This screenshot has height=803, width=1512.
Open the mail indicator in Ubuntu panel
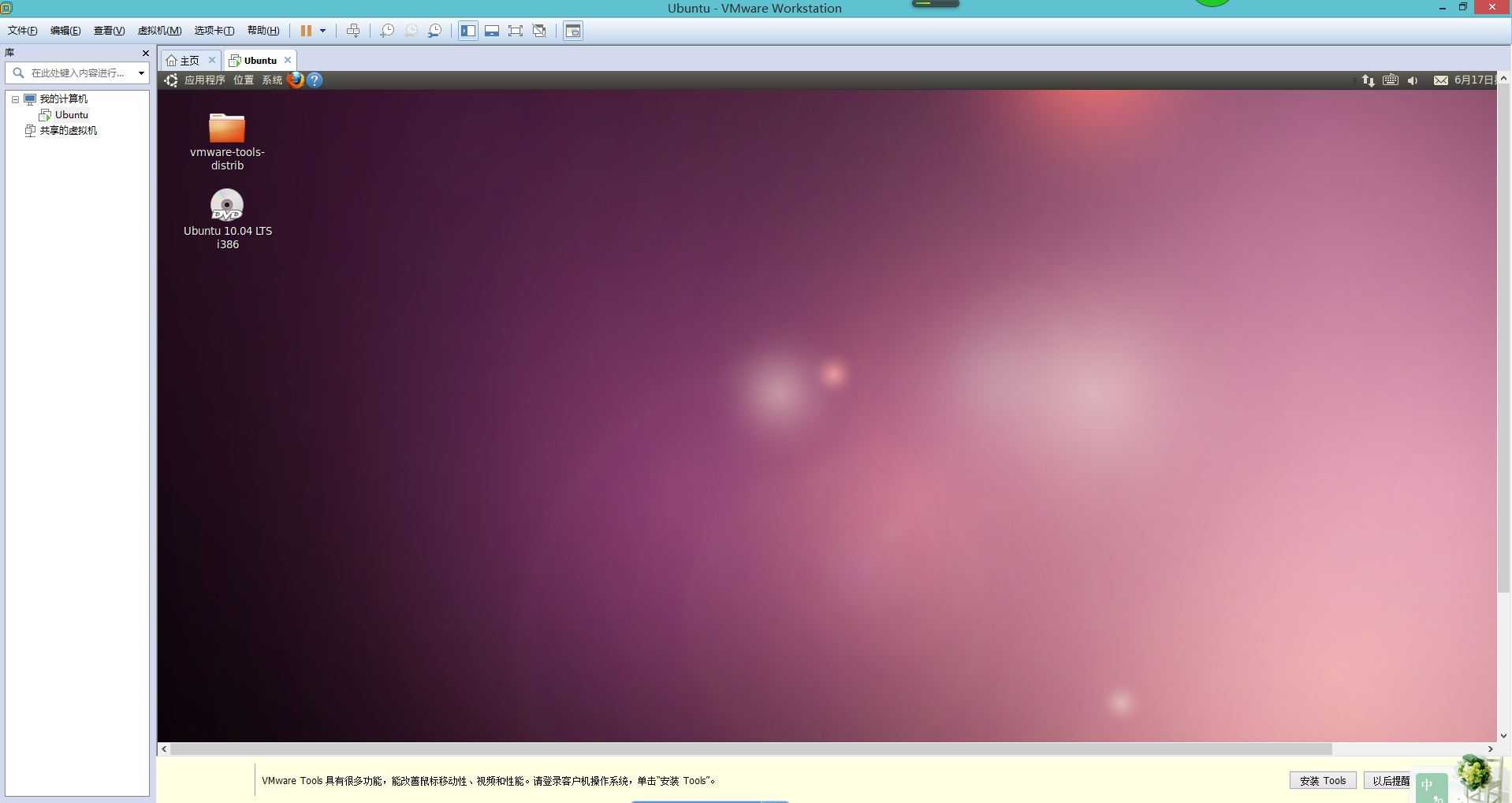(1440, 80)
